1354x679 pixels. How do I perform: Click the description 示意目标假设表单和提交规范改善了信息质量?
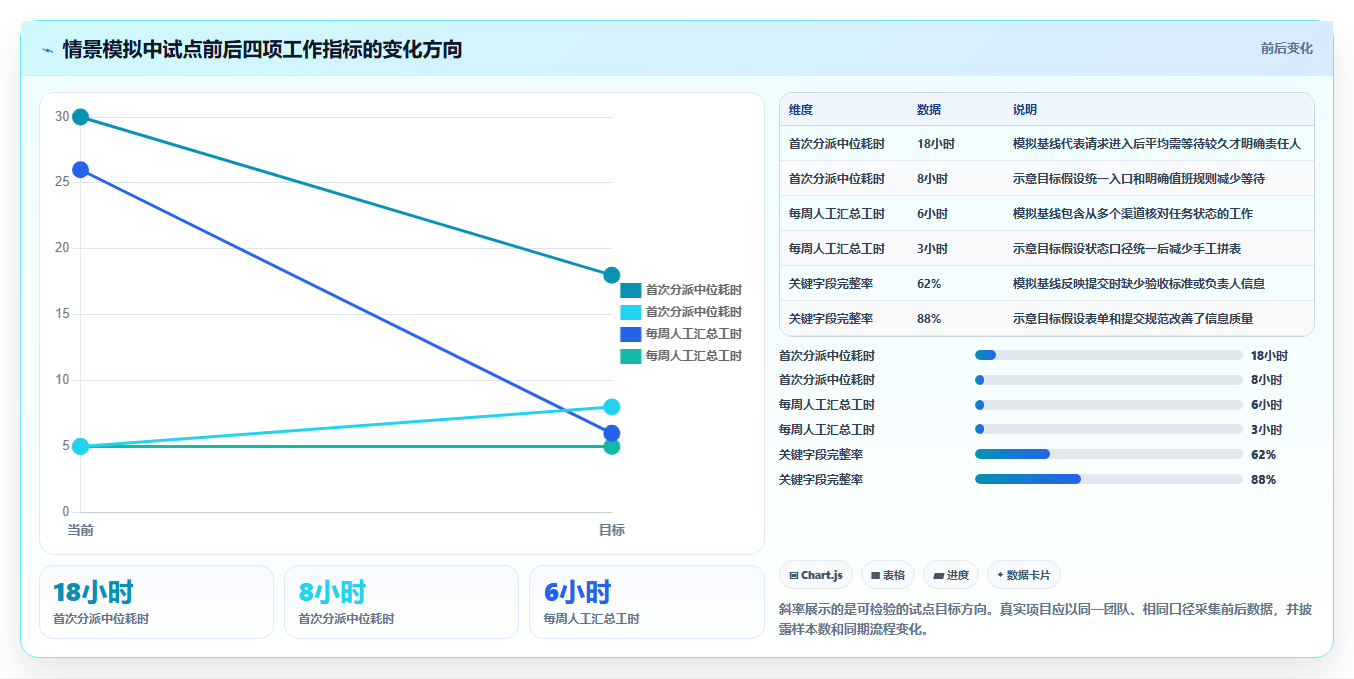point(1133,319)
